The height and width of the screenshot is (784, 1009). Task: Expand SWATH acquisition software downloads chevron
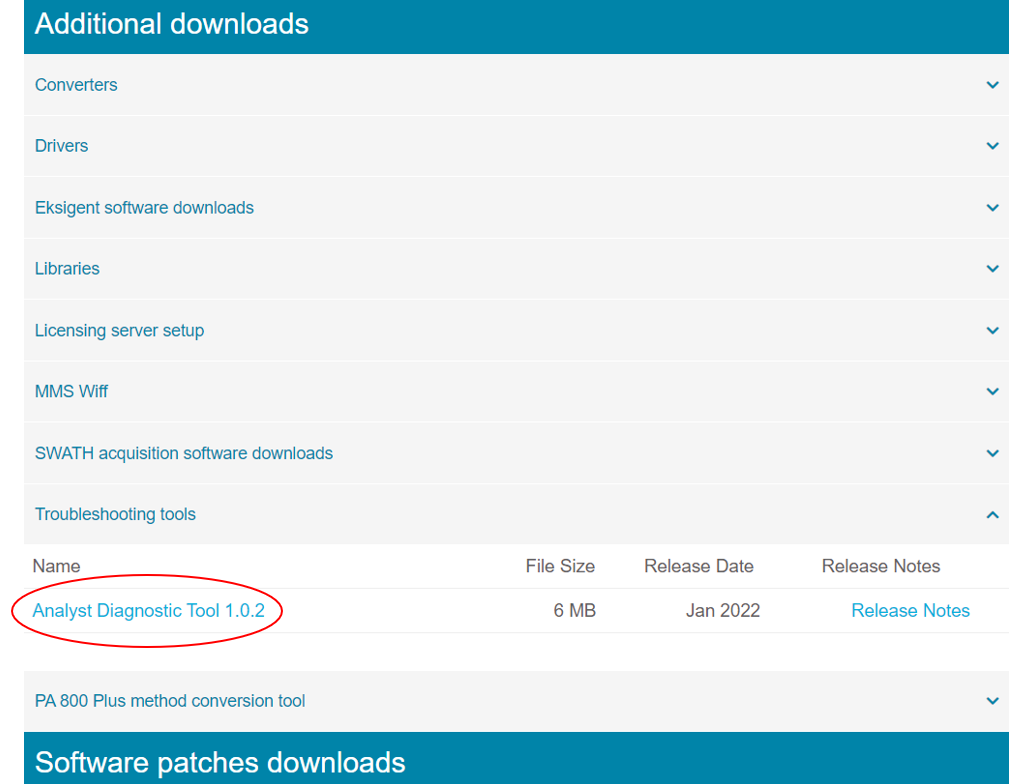992,453
